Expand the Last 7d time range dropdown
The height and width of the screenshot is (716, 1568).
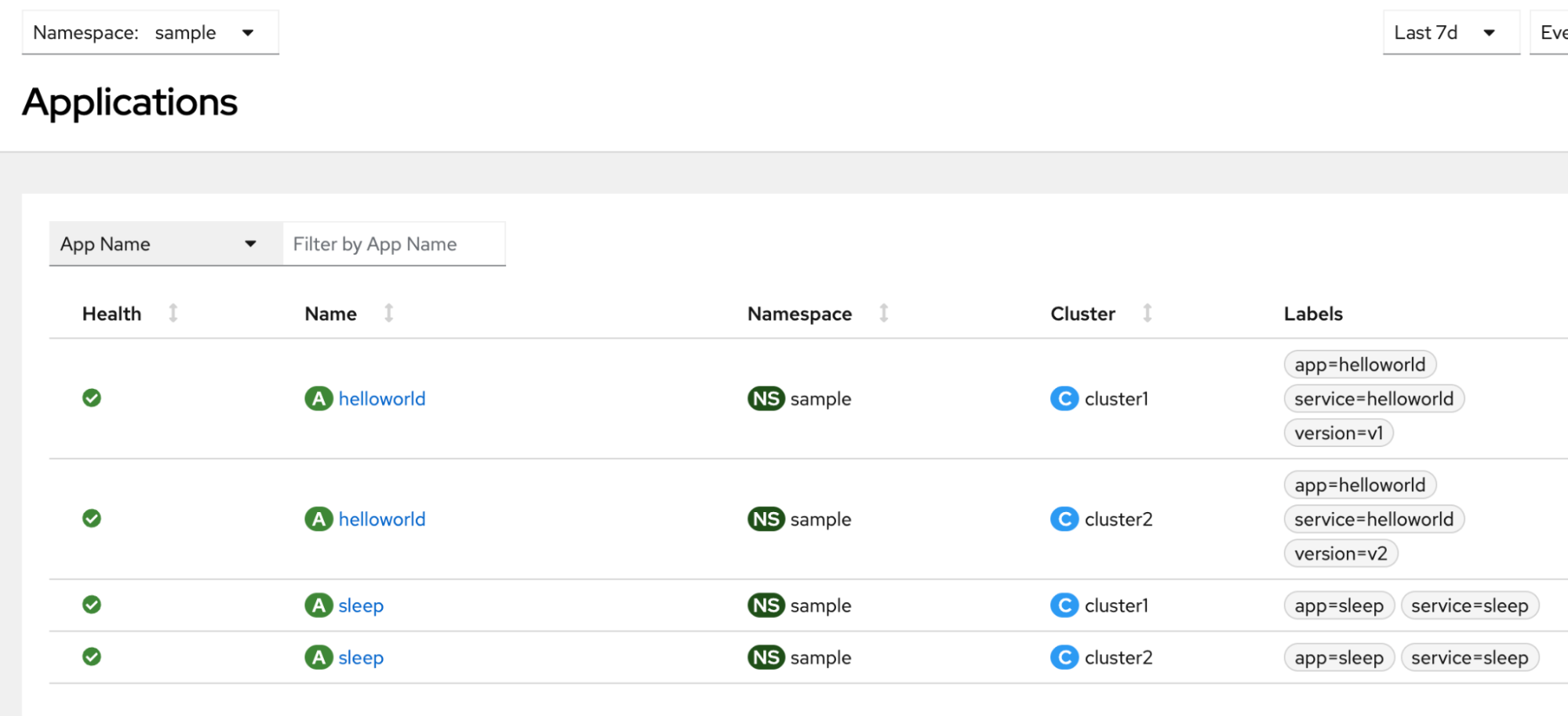(1450, 33)
